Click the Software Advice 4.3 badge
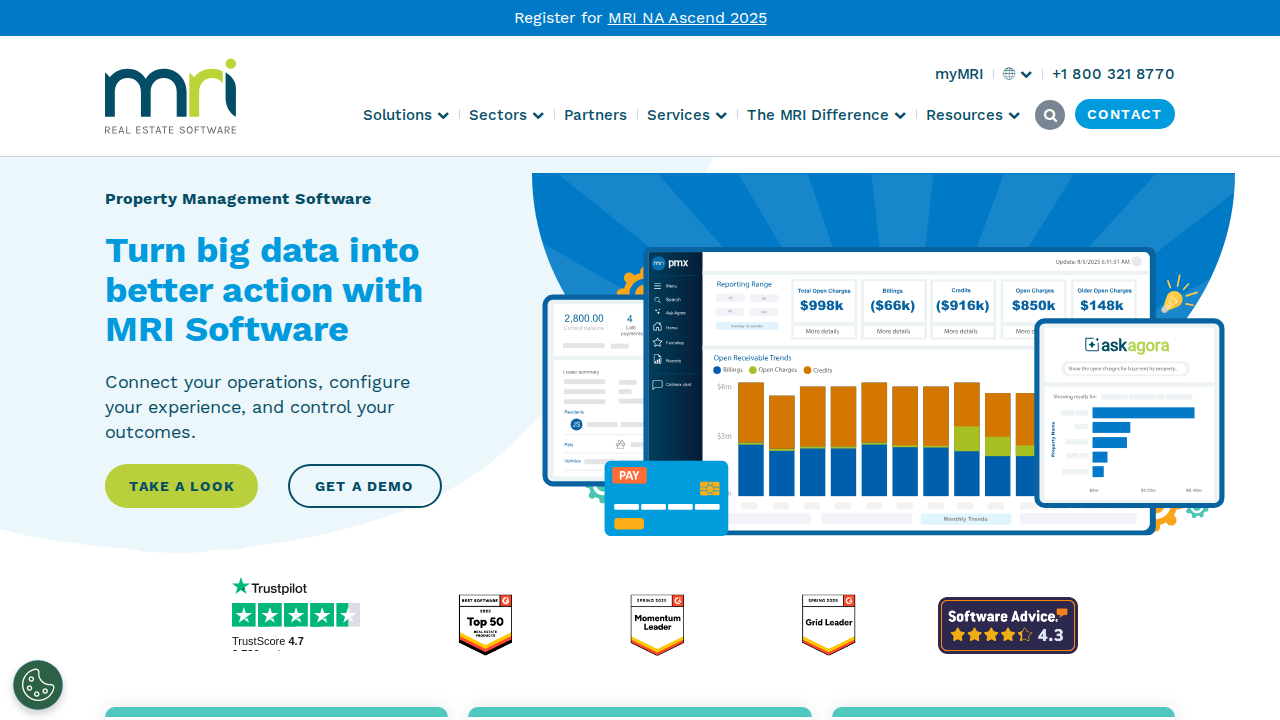Image resolution: width=1280 pixels, height=720 pixels. 1008,625
